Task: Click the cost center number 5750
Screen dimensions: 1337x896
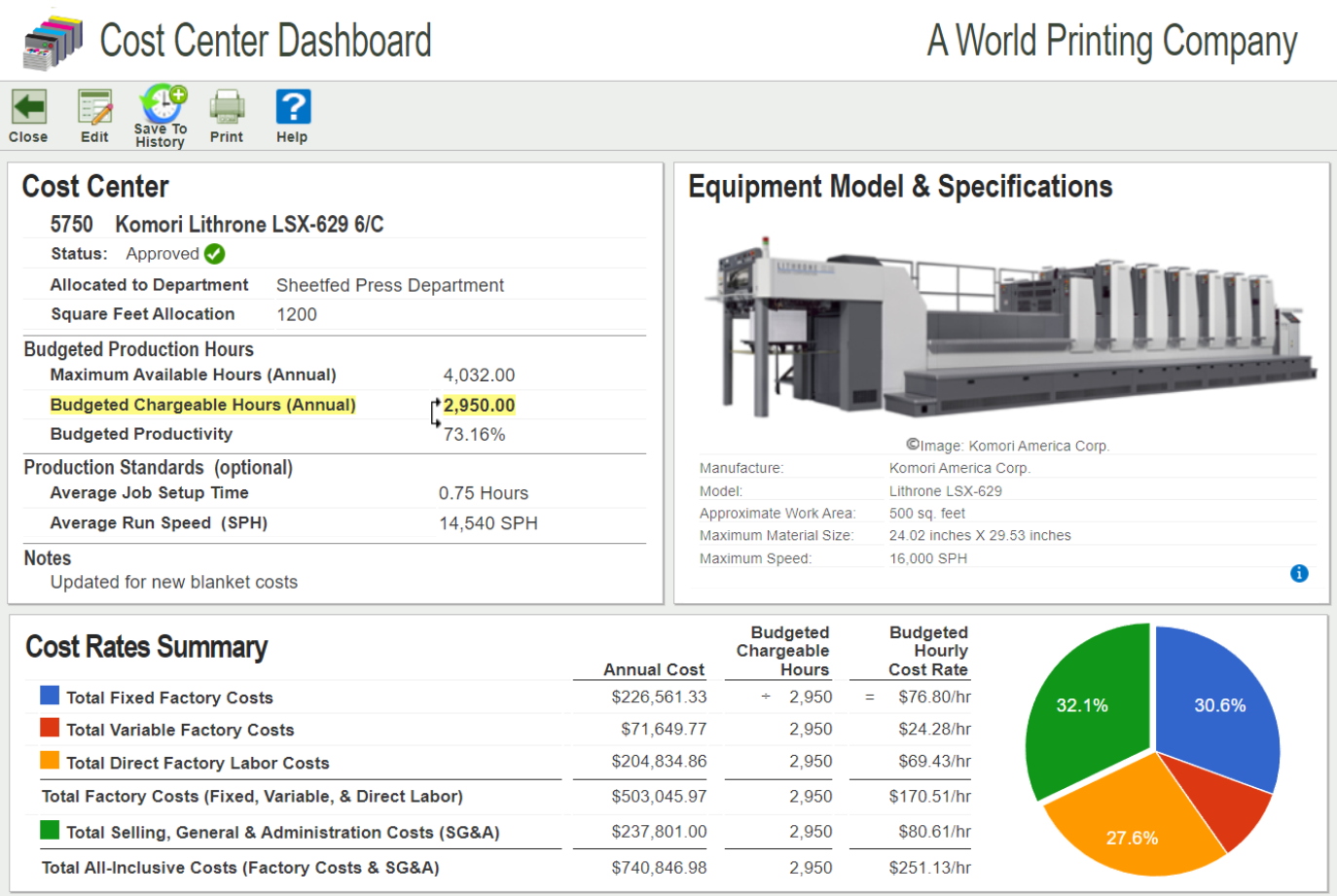Action: click(x=72, y=225)
